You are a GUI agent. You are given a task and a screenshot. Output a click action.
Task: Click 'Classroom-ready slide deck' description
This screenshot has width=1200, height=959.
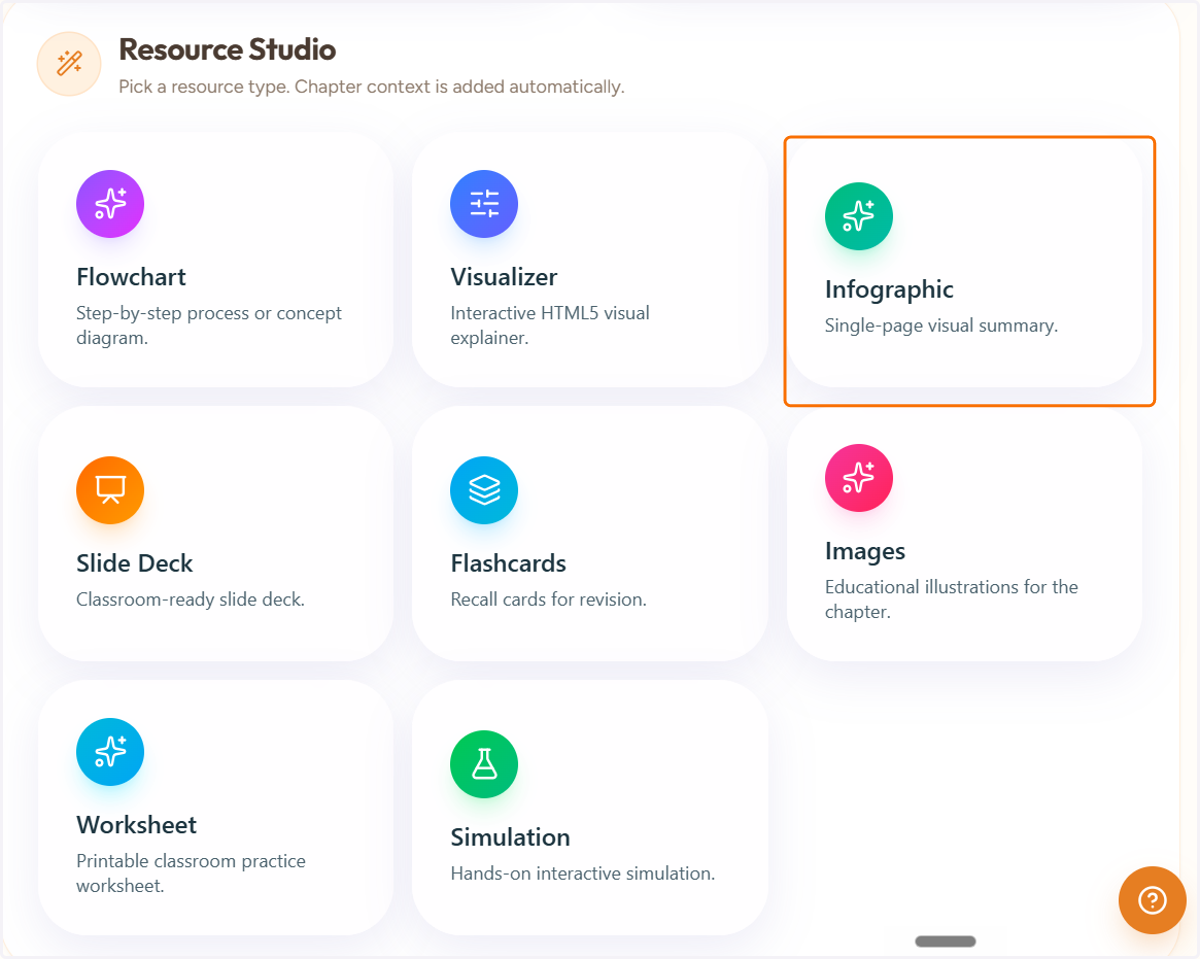(190, 600)
